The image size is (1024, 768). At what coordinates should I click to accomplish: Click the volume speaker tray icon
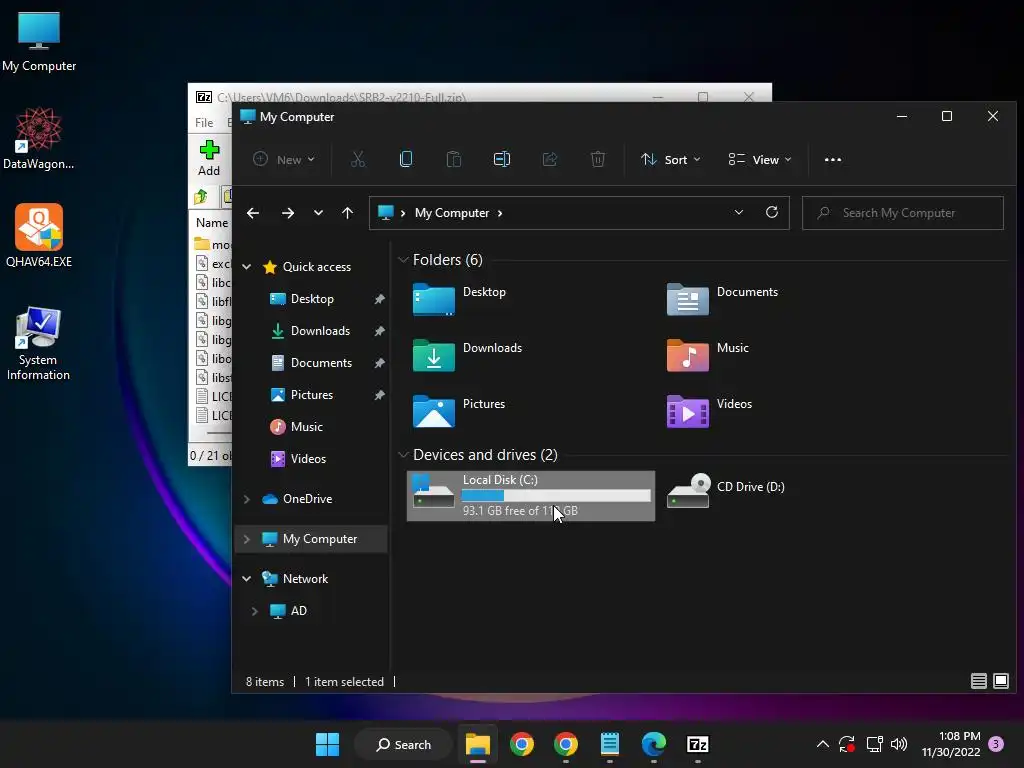click(899, 744)
